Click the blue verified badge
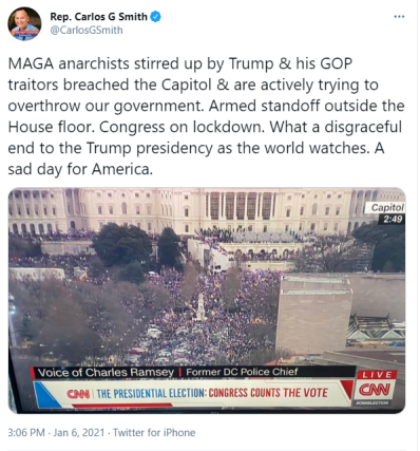The height and width of the screenshot is (451, 420). (156, 16)
